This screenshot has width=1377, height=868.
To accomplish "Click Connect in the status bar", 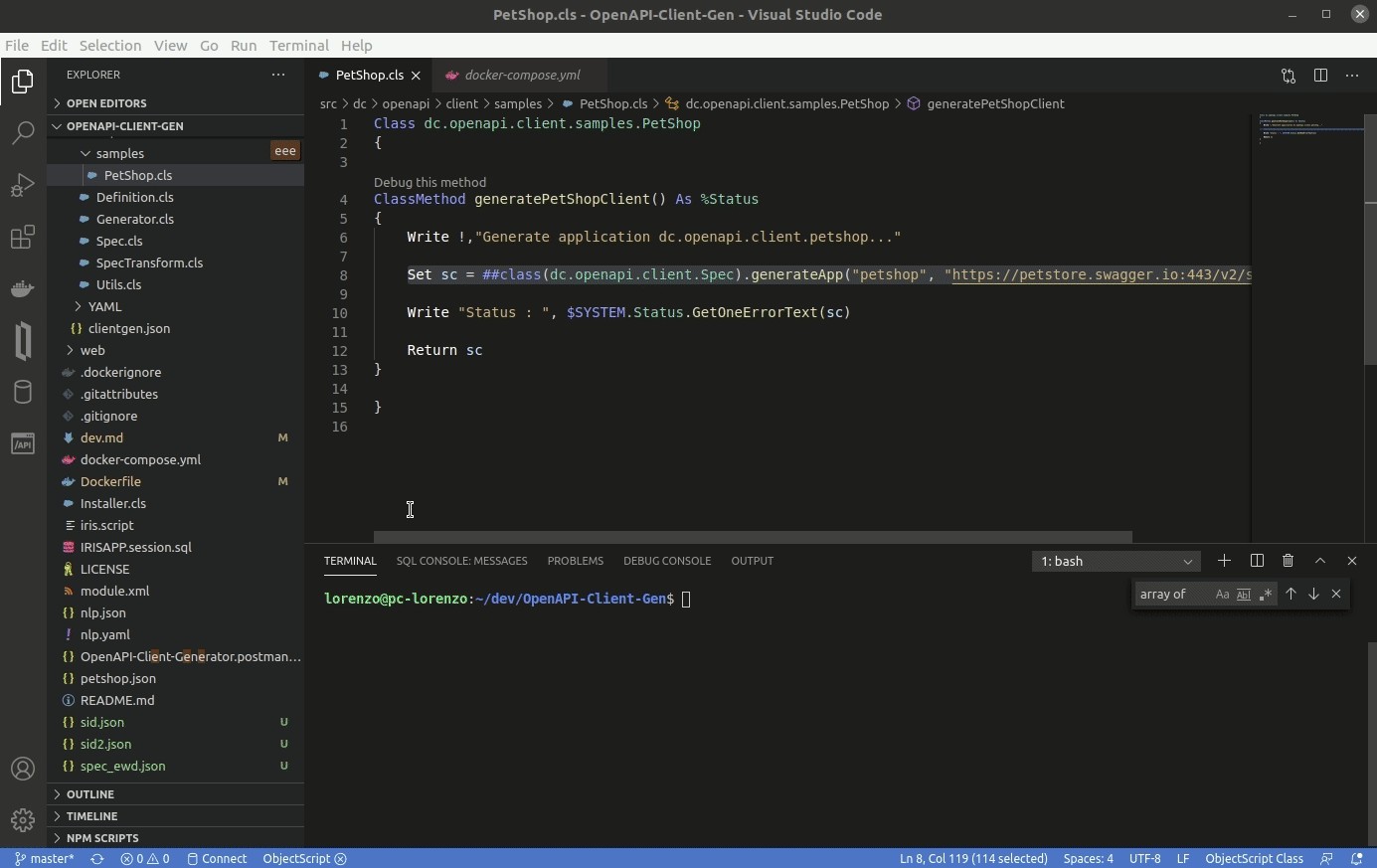I will coord(217,859).
